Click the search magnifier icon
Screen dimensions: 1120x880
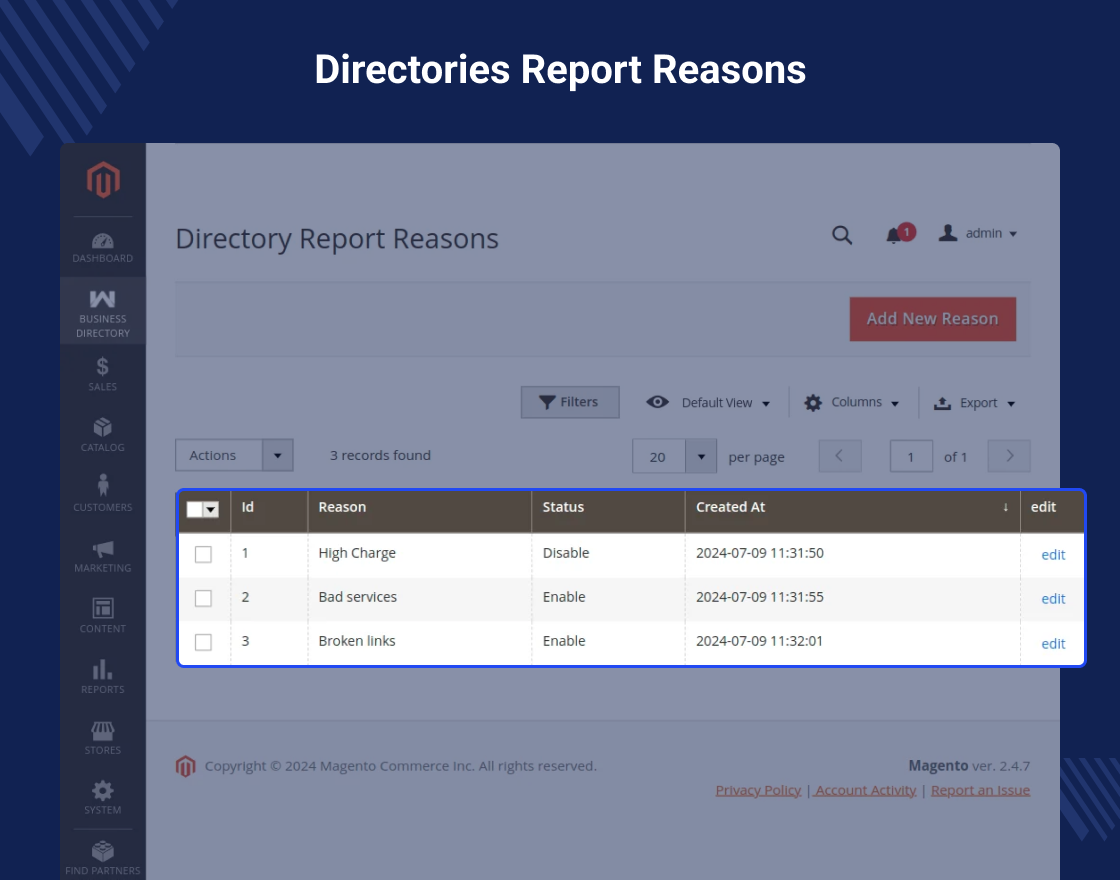click(x=842, y=235)
